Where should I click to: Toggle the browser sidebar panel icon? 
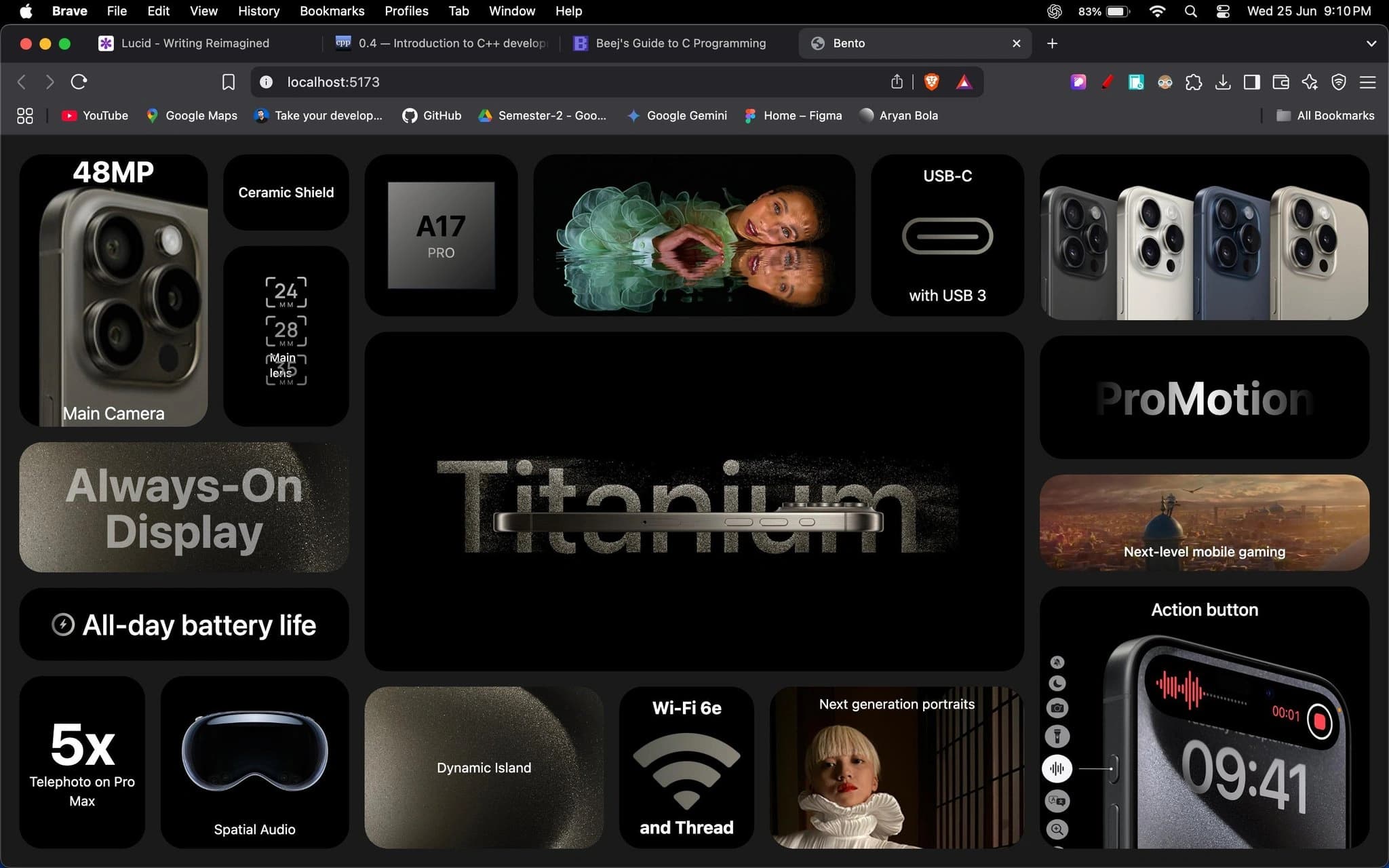click(x=1252, y=82)
